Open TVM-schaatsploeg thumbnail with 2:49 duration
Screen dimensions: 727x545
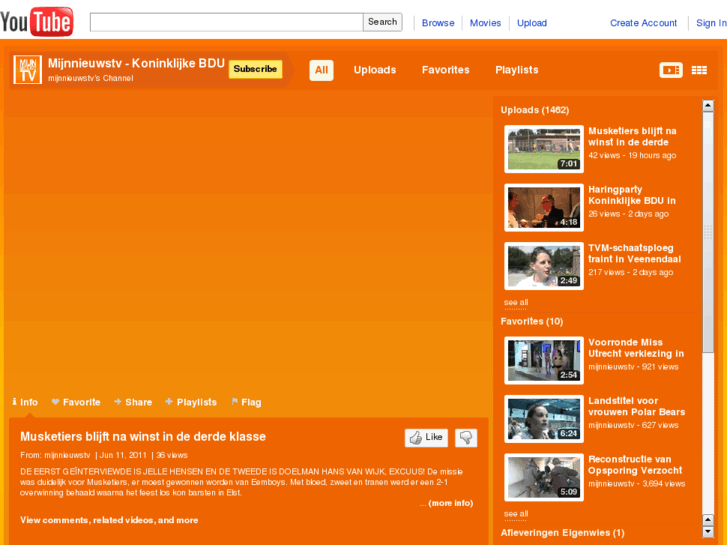pyautogui.click(x=544, y=266)
